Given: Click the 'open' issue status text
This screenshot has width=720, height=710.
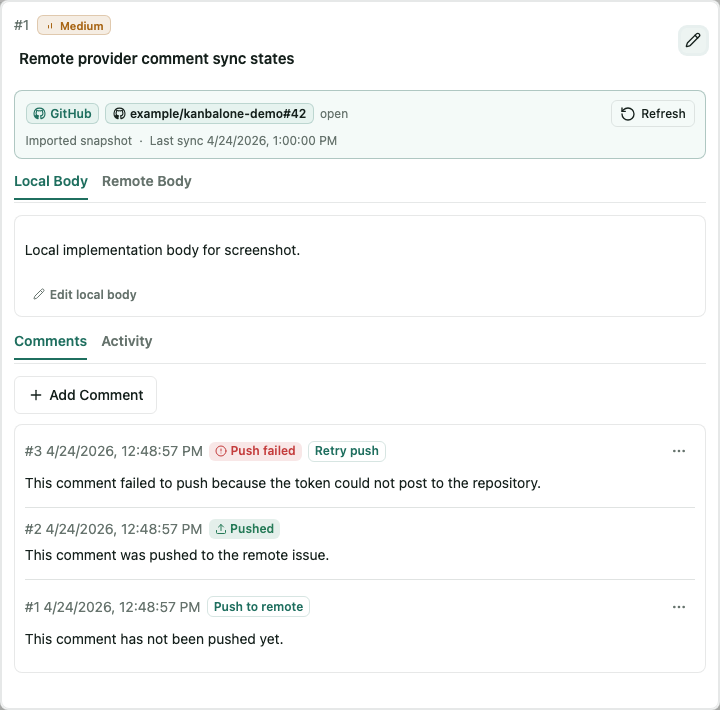Looking at the screenshot, I should point(334,114).
